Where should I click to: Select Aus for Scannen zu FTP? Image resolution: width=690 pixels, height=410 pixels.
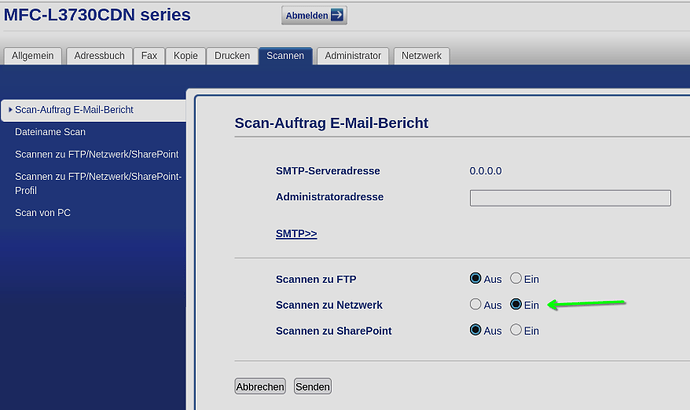(476, 278)
